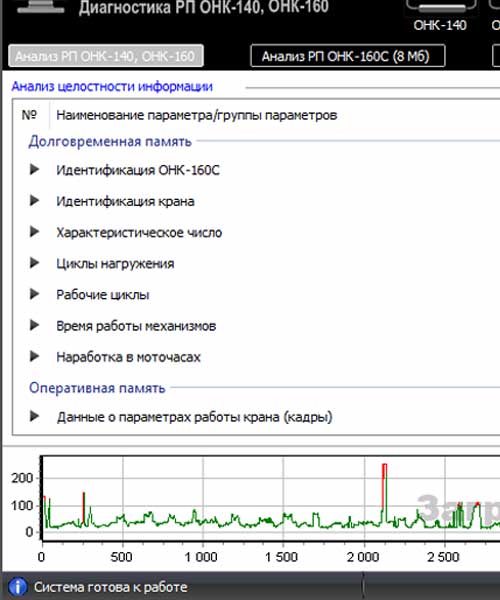Screen dimensions: 500x600
Task: Click the blue info icon in status bar
Action: pos(17,587)
